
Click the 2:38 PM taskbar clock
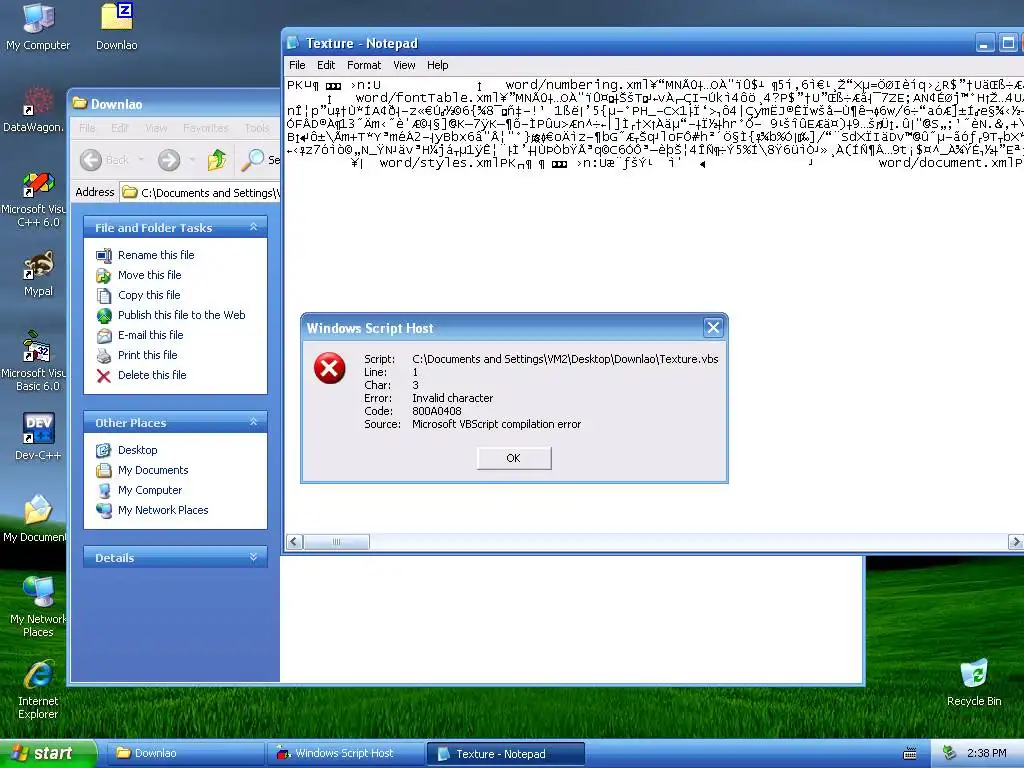pyautogui.click(x=986, y=754)
